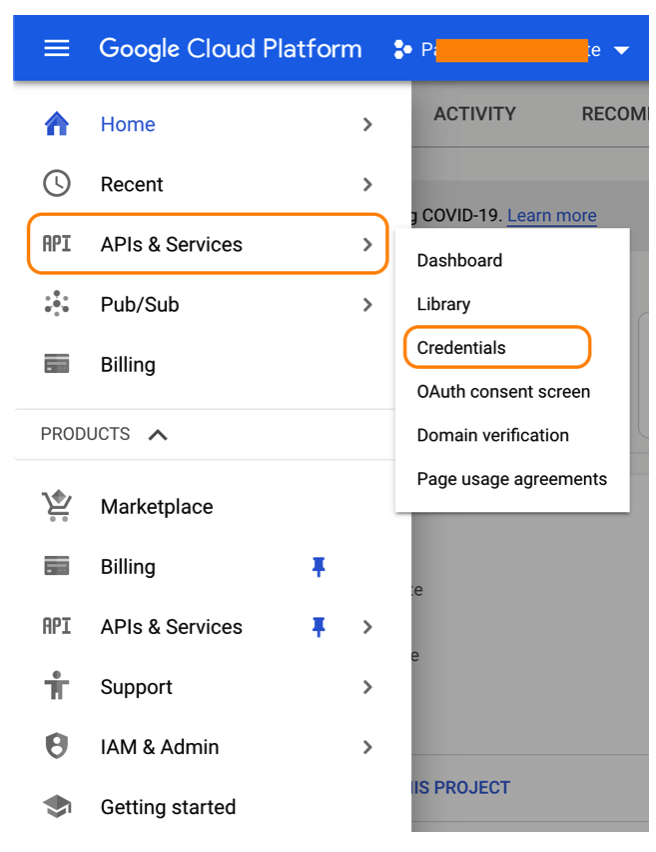The width and height of the screenshot is (656, 852).
Task: Click the Support figure icon
Action: point(57,687)
